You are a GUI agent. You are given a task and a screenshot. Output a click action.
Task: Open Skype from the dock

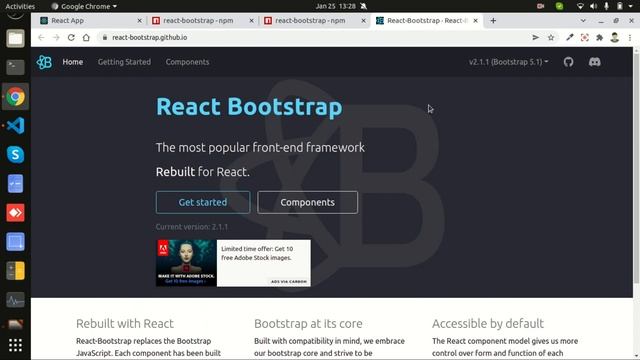[16, 155]
